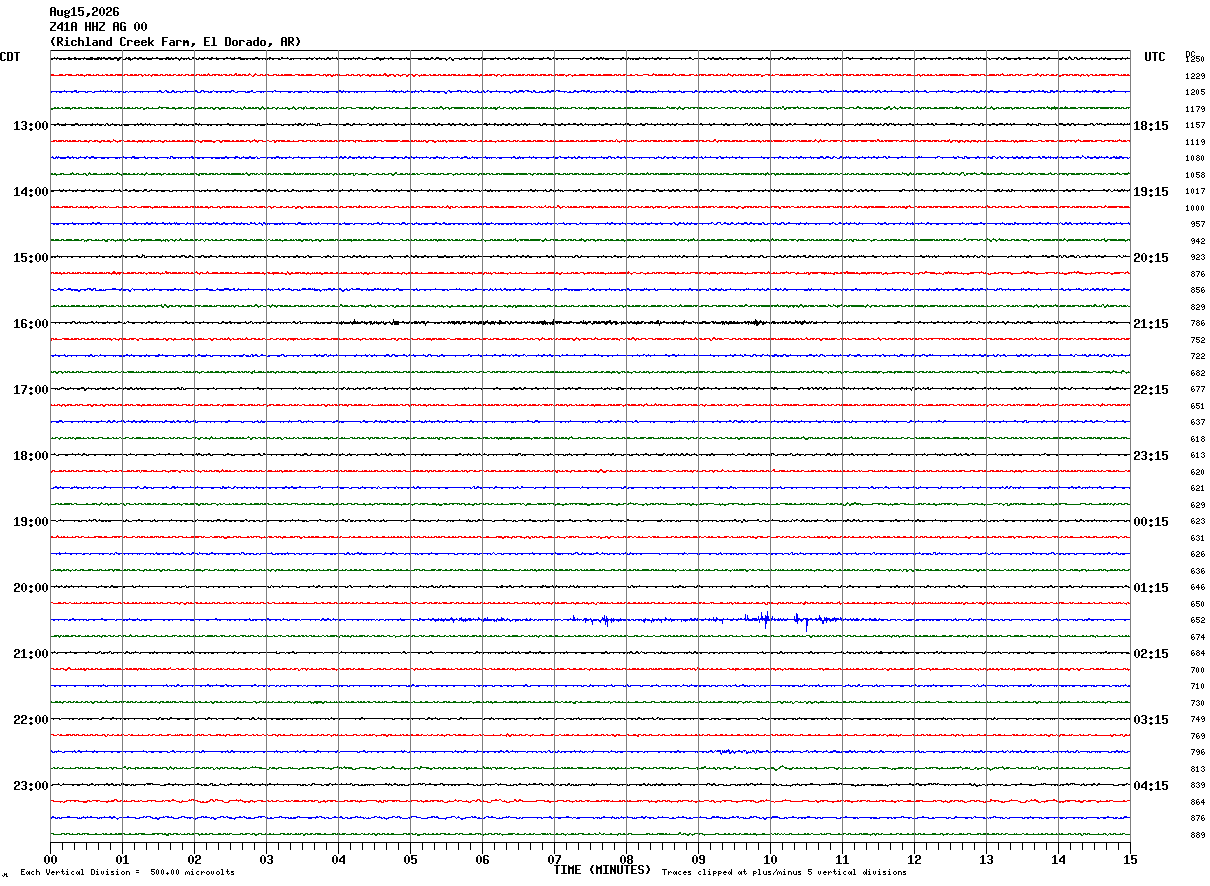Select the 13:00 CDT time label
The width and height of the screenshot is (1210, 886).
tap(30, 126)
